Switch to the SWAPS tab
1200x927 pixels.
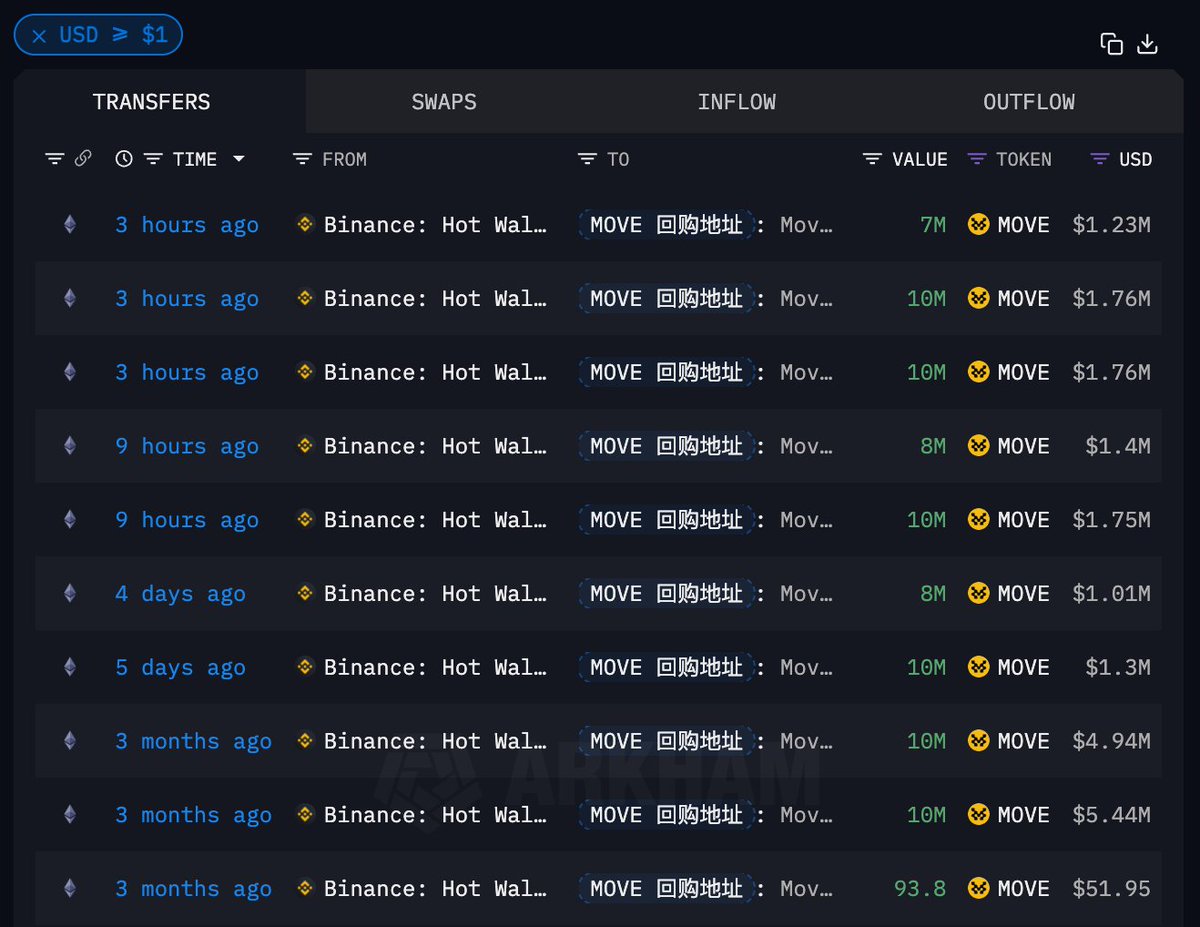coord(444,102)
